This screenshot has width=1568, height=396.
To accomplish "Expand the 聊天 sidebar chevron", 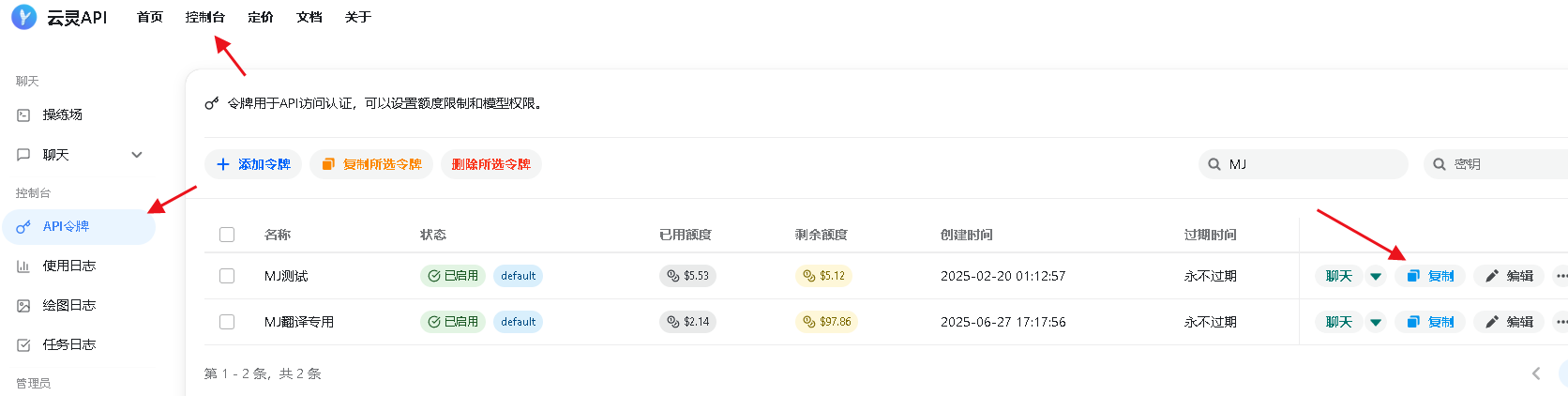I will point(137,155).
